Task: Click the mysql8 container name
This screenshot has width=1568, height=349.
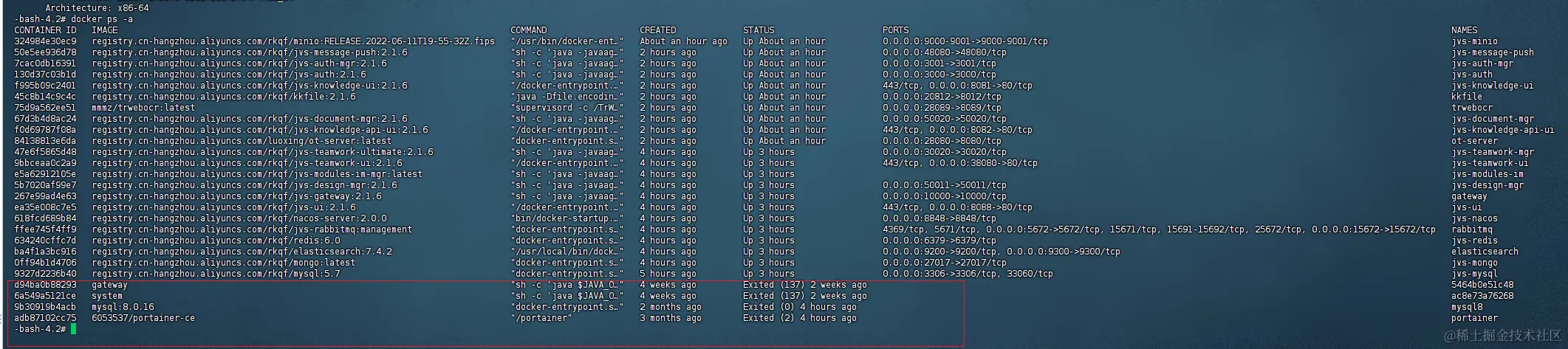Action: click(x=1466, y=307)
